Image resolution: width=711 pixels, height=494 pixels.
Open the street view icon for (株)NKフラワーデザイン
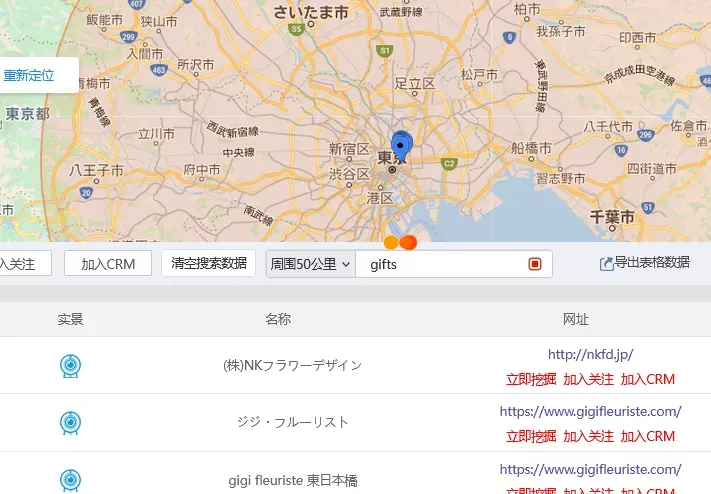pos(70,366)
